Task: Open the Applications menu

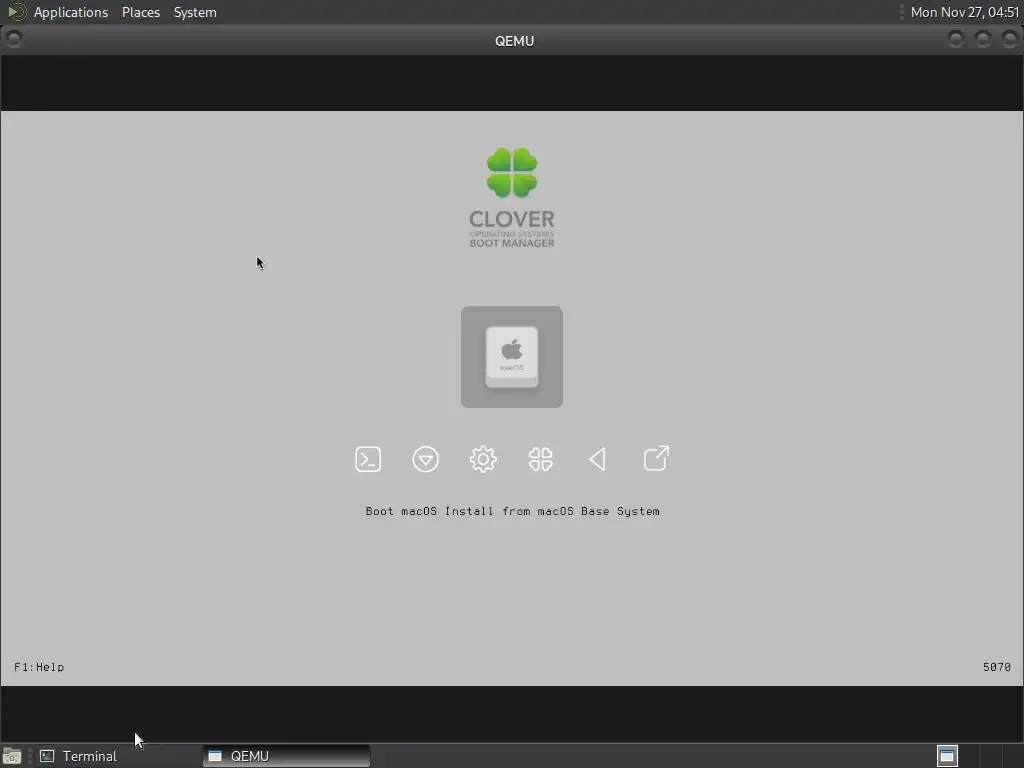Action: 71,12
